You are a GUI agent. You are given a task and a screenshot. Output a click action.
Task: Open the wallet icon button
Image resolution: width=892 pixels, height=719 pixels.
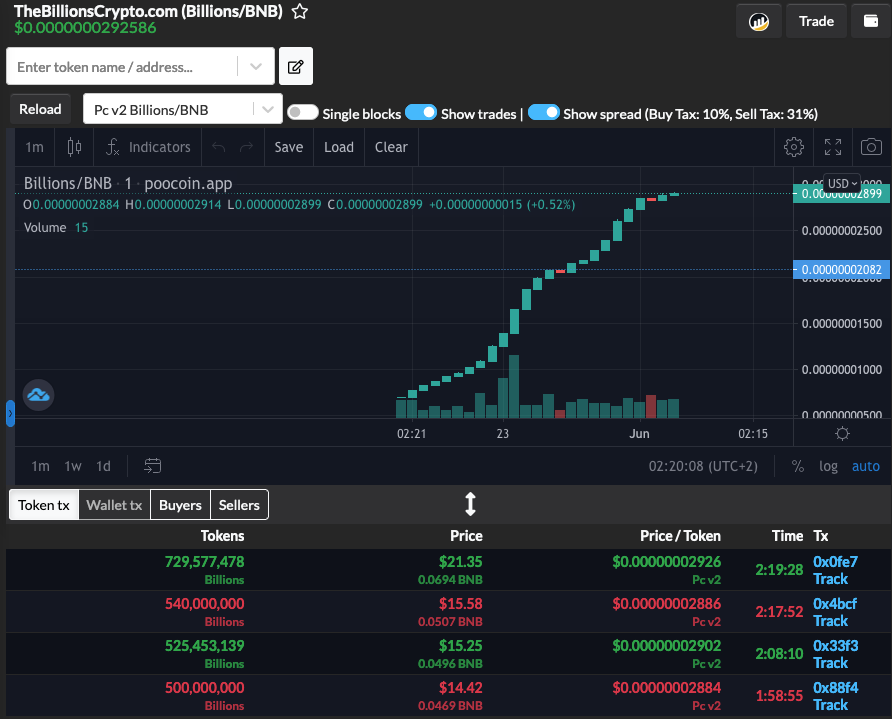pyautogui.click(x=871, y=21)
